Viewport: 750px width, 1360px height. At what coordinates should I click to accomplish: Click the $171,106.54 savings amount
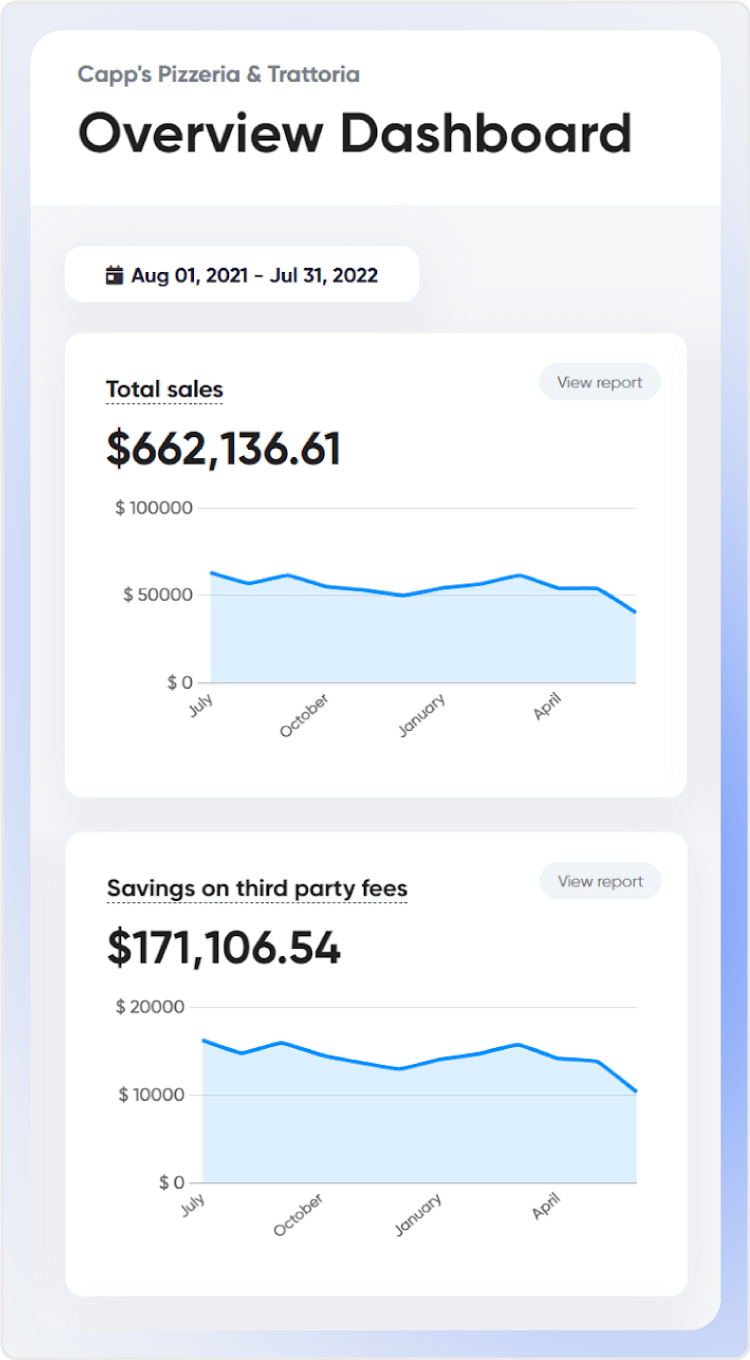(x=224, y=948)
